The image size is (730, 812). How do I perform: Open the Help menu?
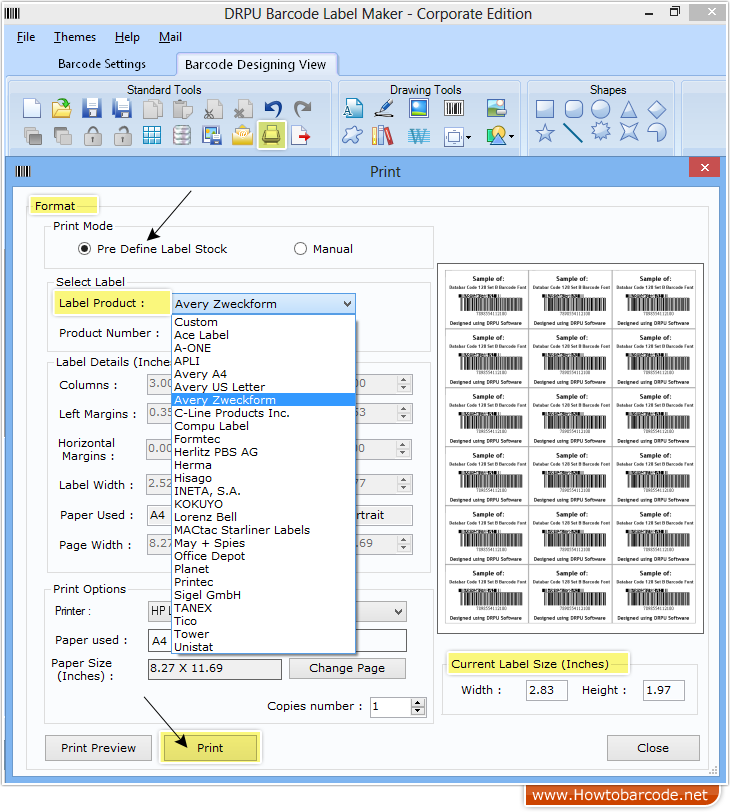point(127,37)
